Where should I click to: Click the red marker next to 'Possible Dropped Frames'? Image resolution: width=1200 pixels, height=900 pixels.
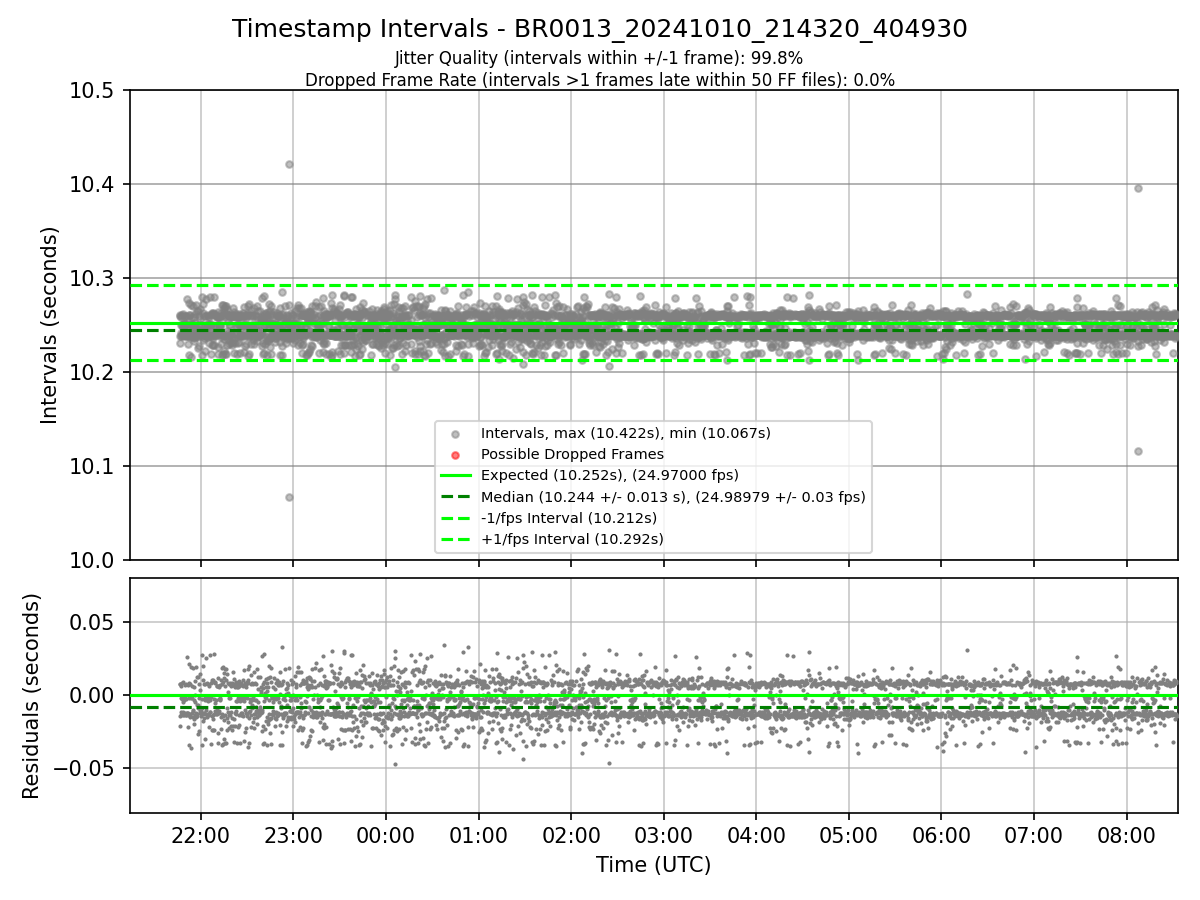click(x=455, y=455)
